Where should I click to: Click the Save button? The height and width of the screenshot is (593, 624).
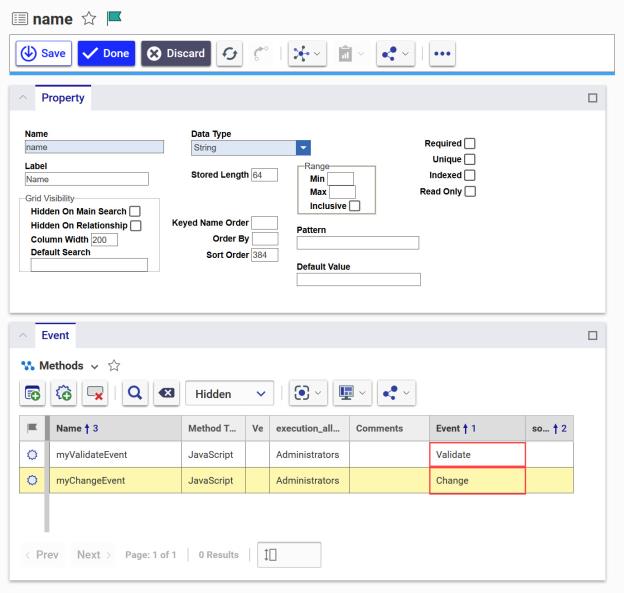[x=44, y=53]
